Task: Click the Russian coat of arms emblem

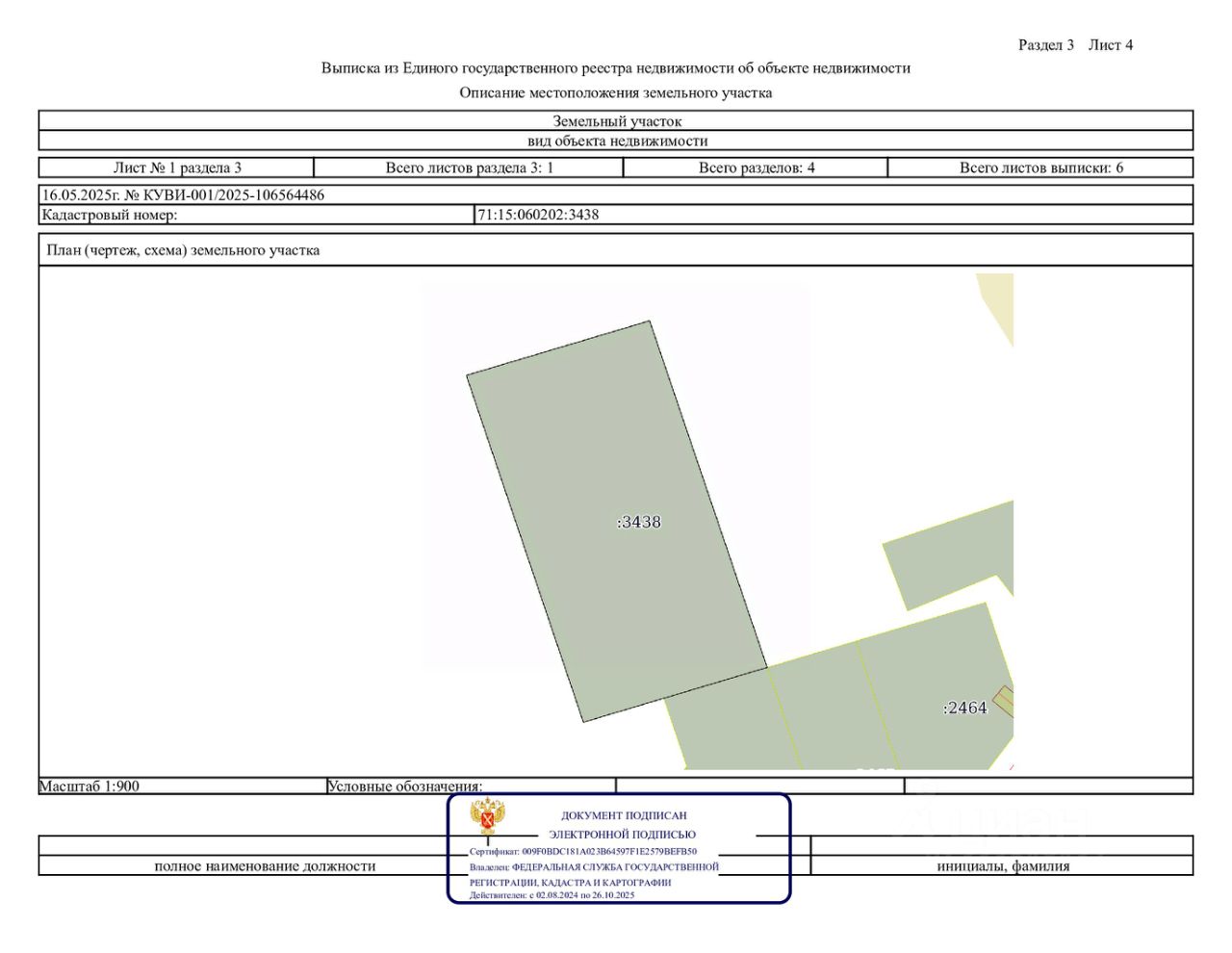Action: pos(488,817)
